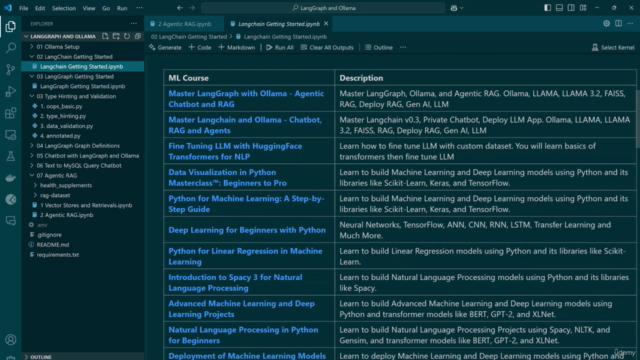Open the Explorer view in activity bar
Image resolution: width=640 pixels, height=360 pixels.
pyautogui.click(x=11, y=27)
